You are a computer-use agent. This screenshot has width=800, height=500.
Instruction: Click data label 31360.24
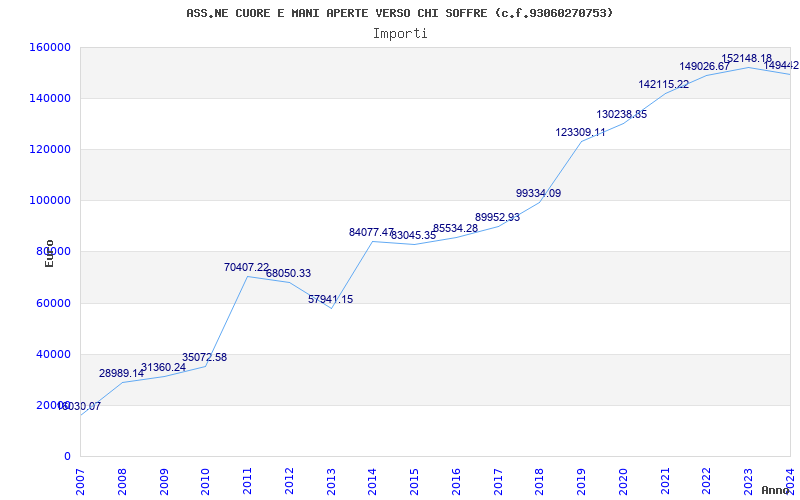tap(163, 367)
